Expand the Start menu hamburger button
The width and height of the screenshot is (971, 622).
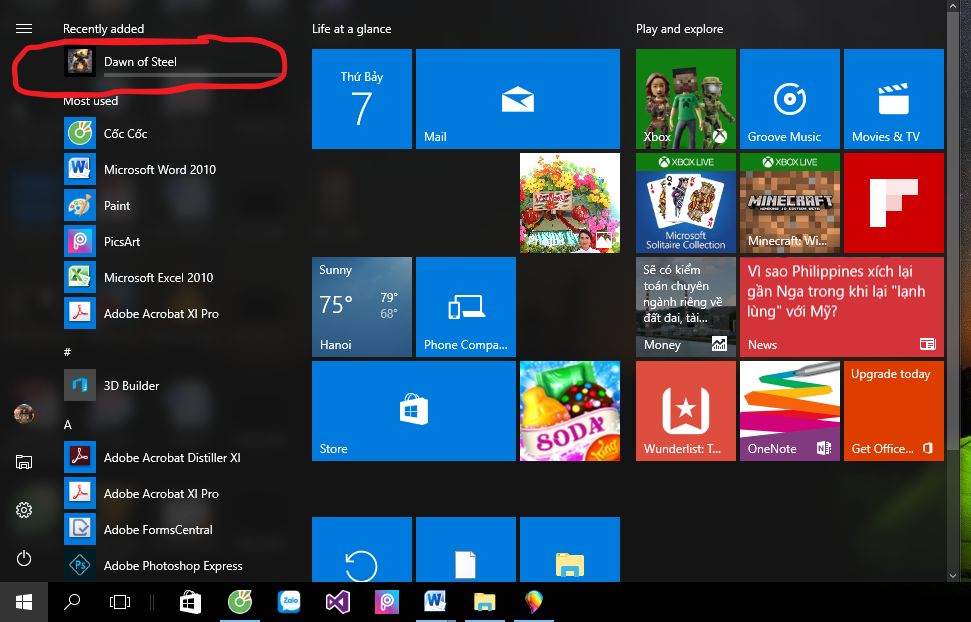click(x=24, y=28)
